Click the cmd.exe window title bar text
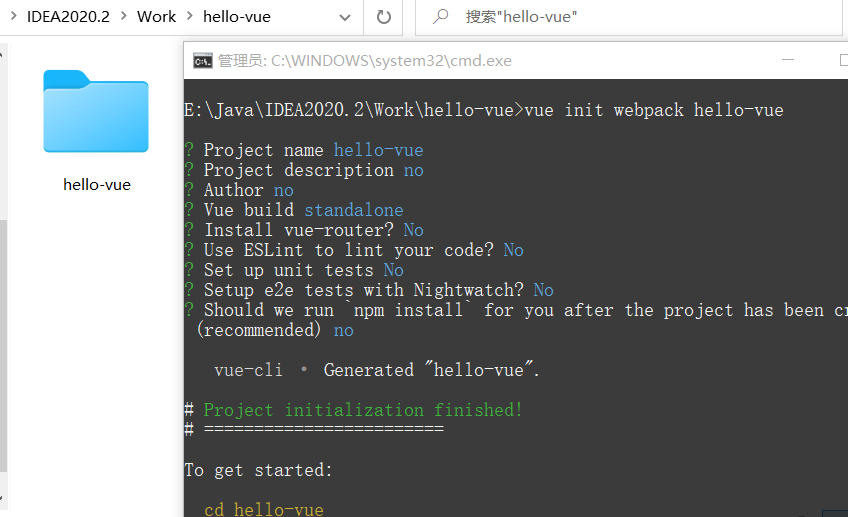 (x=365, y=61)
